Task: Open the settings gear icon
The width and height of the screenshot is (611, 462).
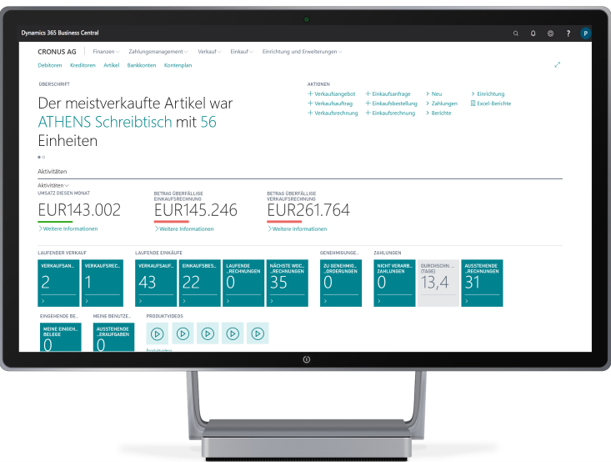Action: pos(550,34)
